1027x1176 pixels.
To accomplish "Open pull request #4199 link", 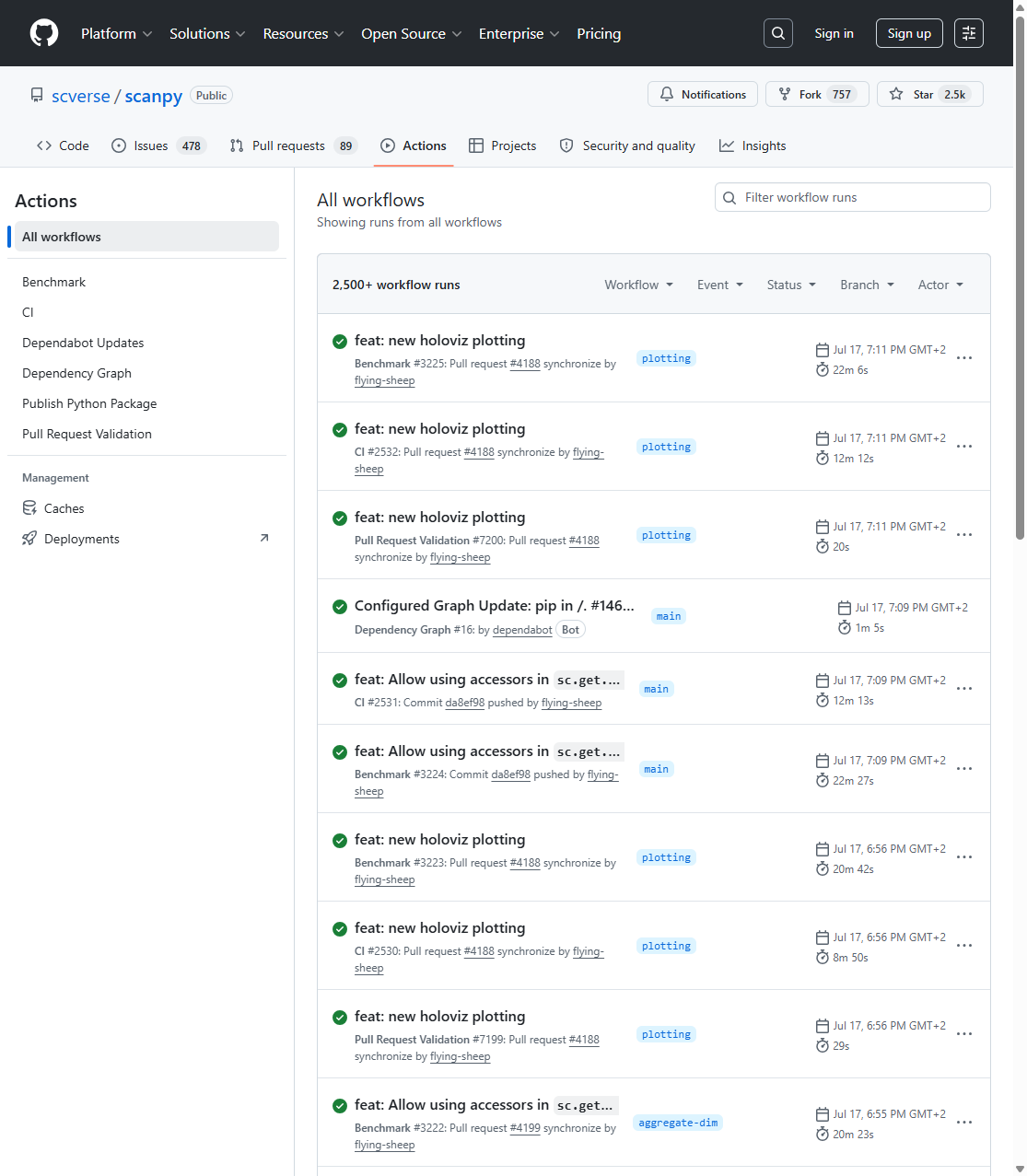I will (x=525, y=1128).
